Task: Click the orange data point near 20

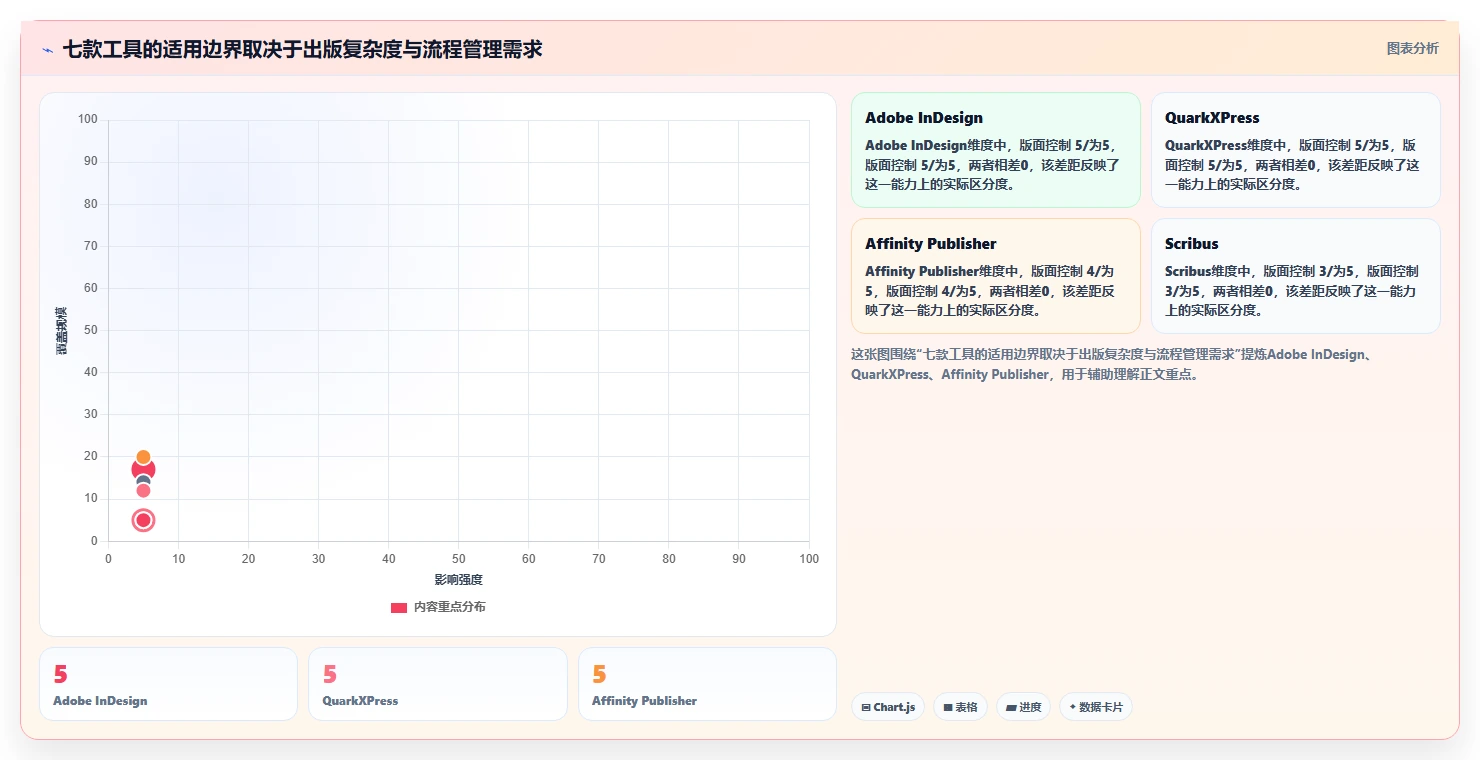Action: click(143, 457)
